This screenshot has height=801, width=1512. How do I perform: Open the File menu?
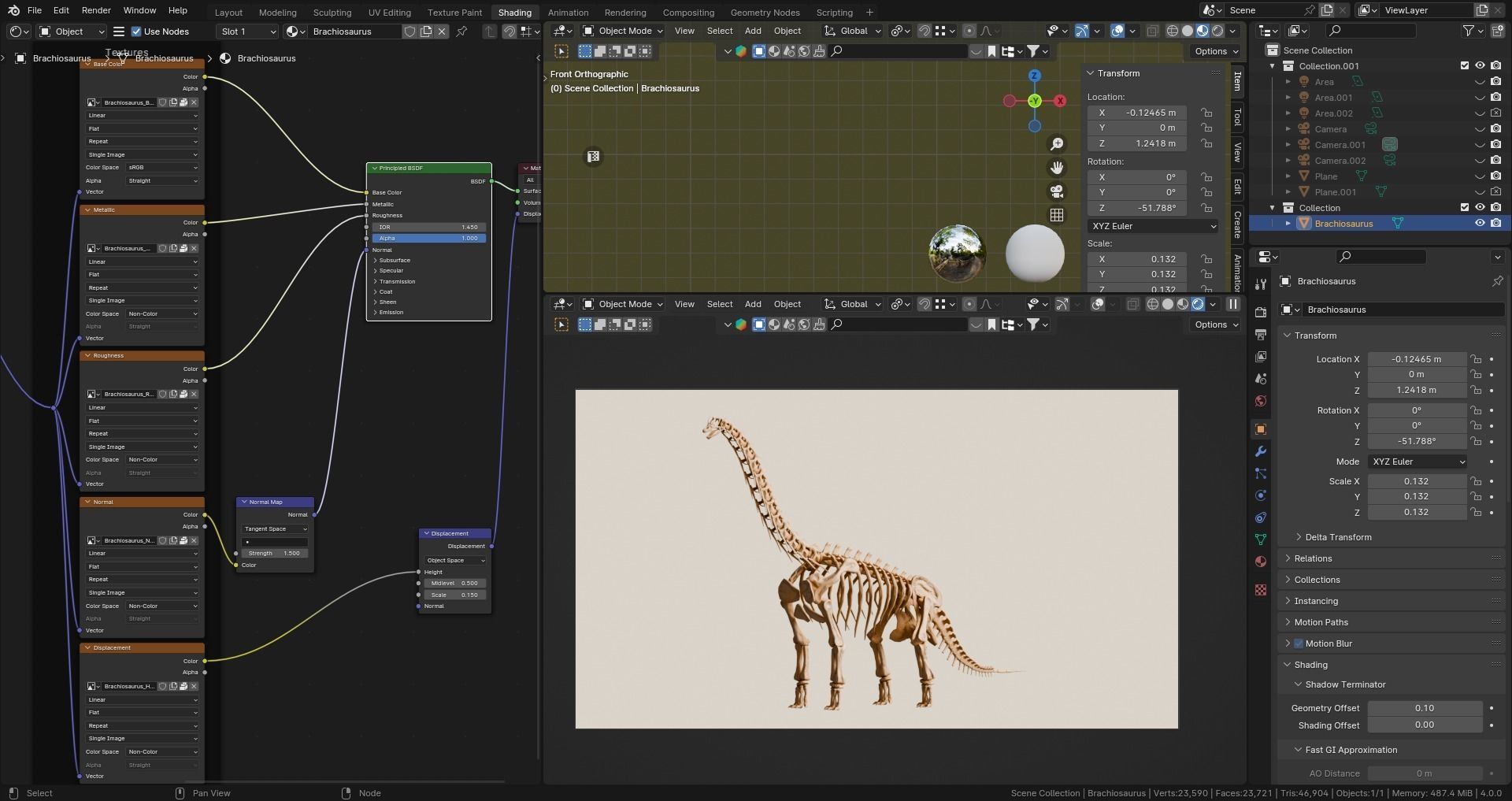click(x=35, y=10)
